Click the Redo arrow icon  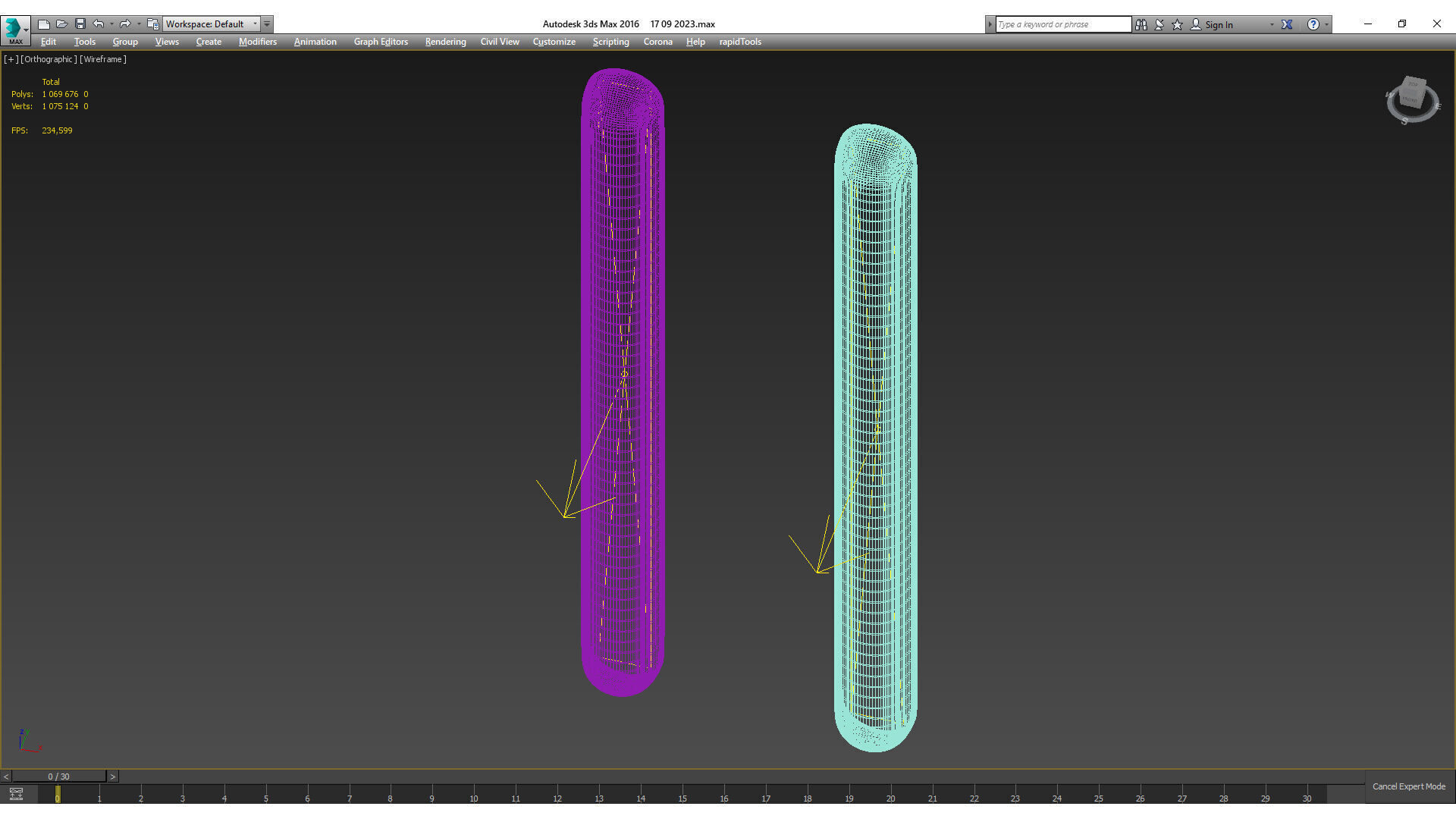125,24
